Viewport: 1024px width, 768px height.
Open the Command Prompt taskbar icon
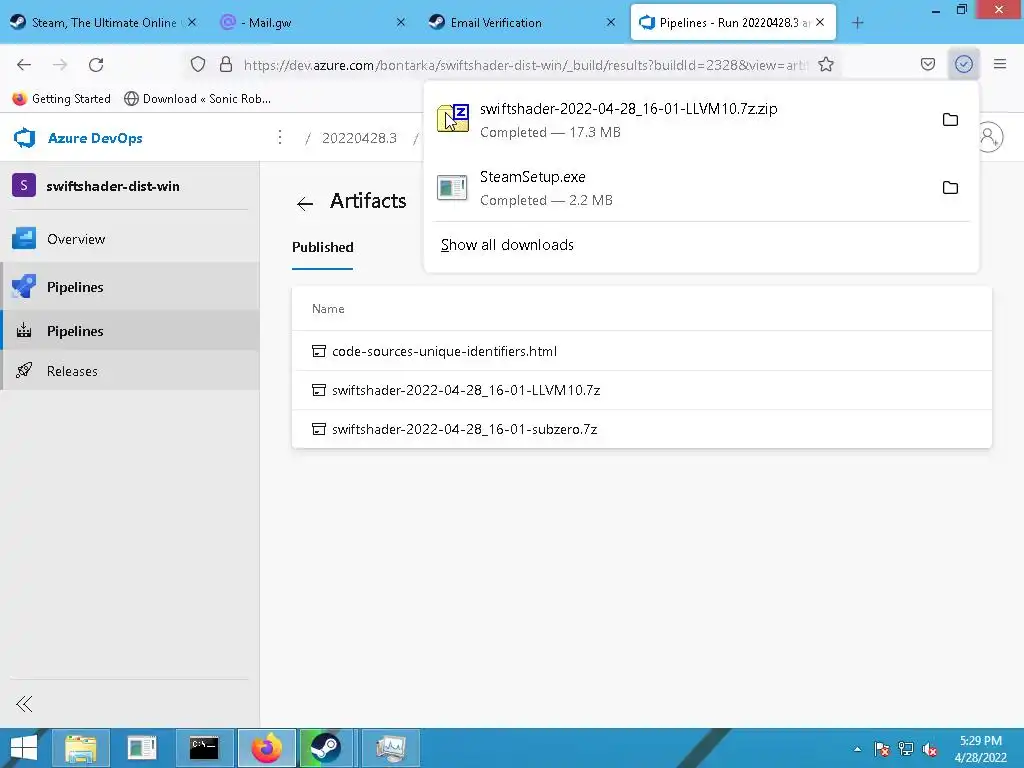[x=204, y=748]
